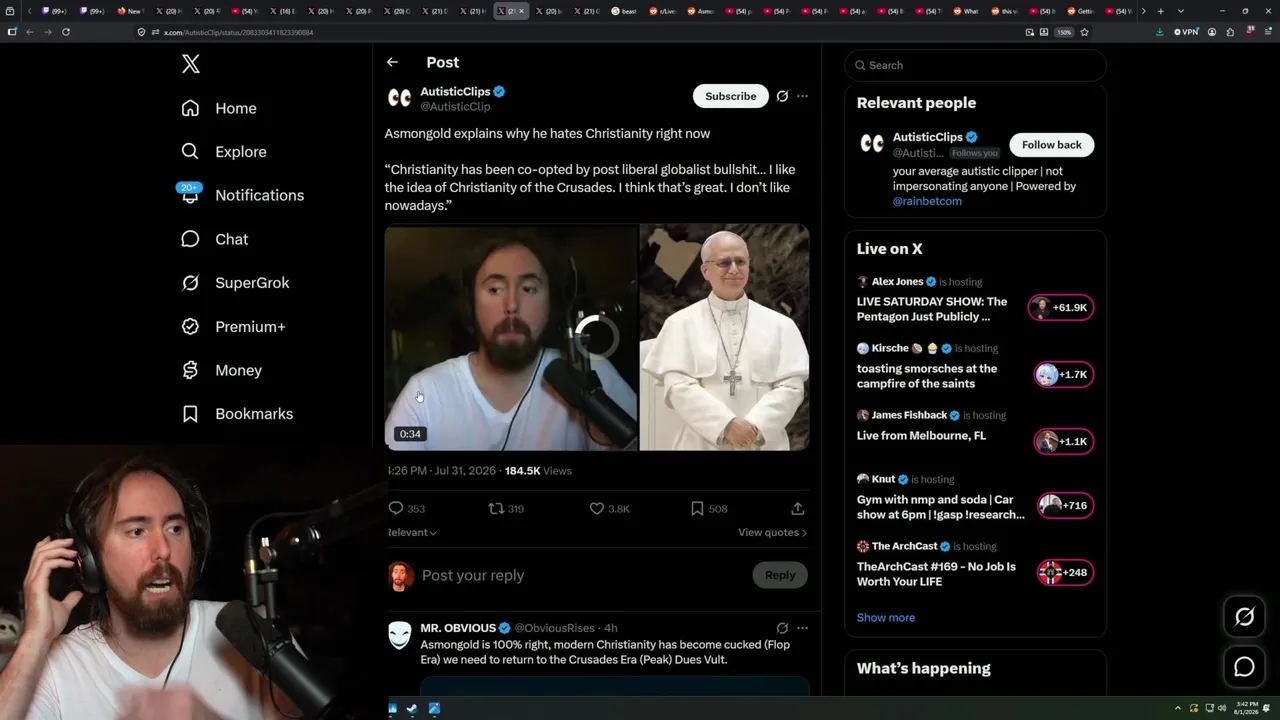Open MR. OBVIOUS profile name
The image size is (1280, 720).
(x=458, y=628)
